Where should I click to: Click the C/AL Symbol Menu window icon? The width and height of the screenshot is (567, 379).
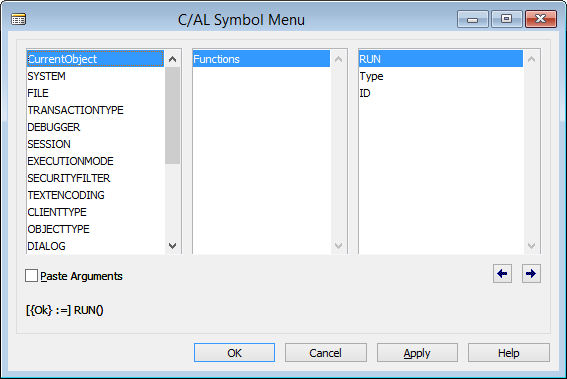click(x=18, y=19)
